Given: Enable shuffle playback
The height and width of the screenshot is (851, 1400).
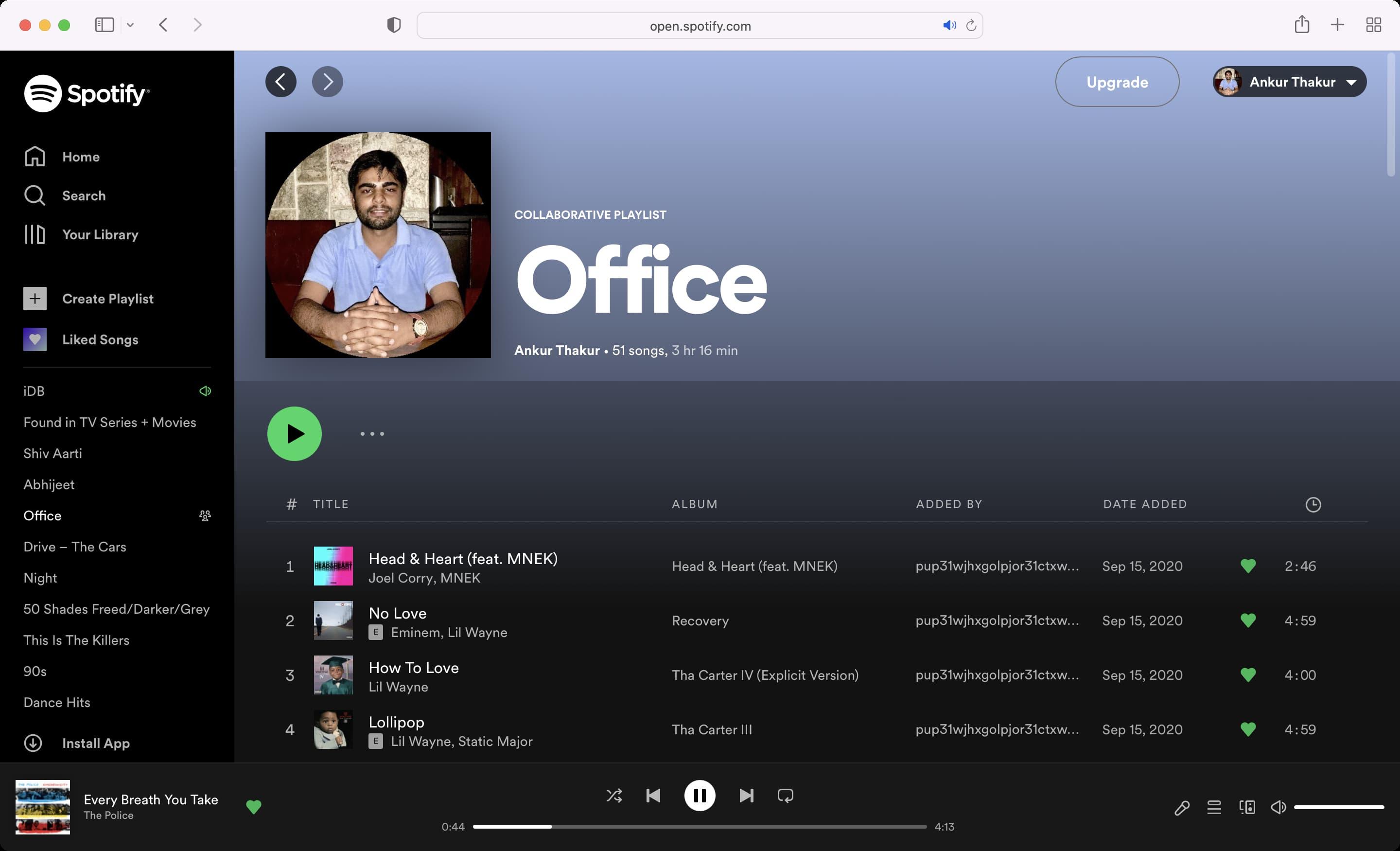Looking at the screenshot, I should pyautogui.click(x=613, y=795).
